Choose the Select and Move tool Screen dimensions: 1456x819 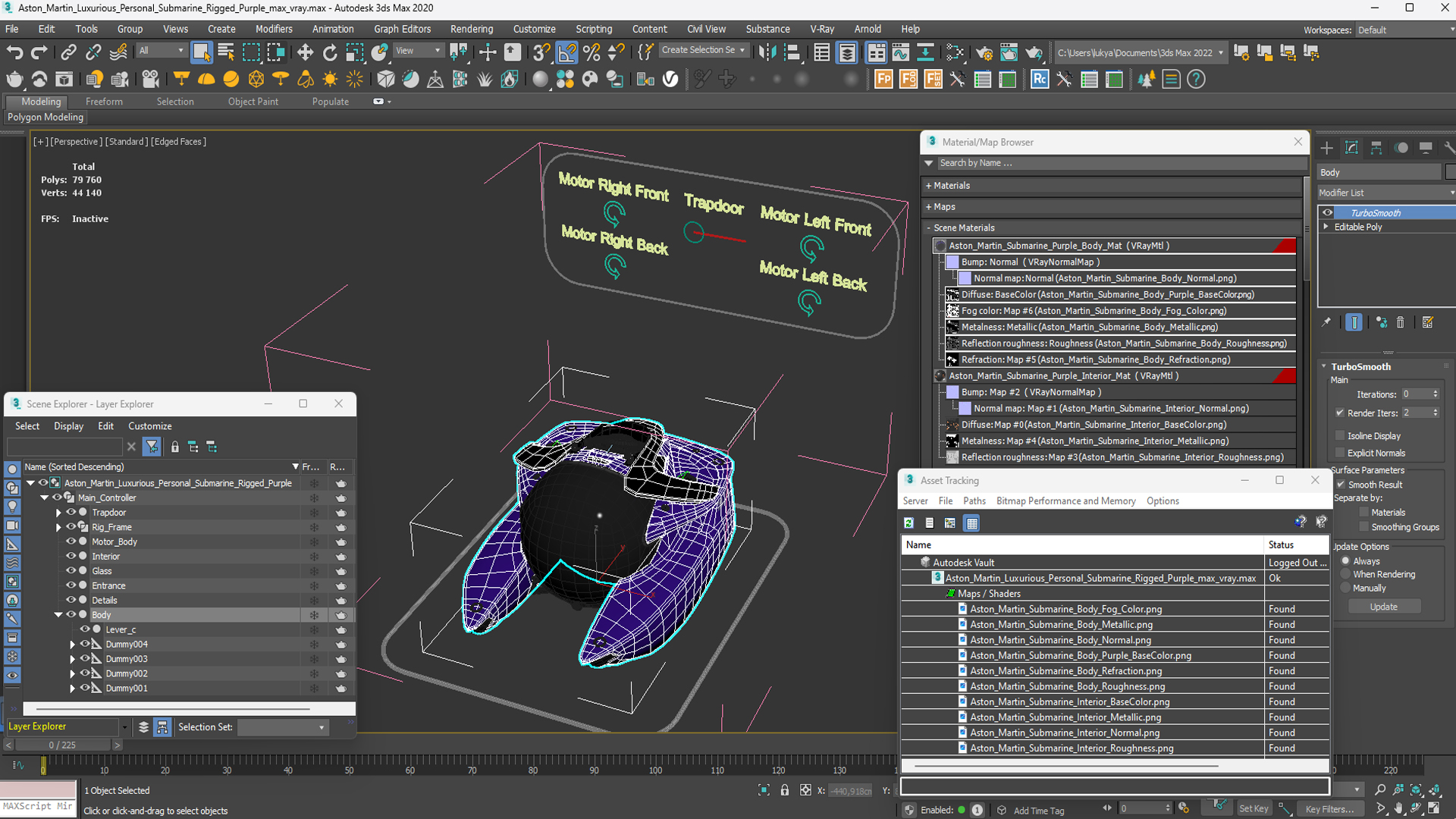[305, 52]
